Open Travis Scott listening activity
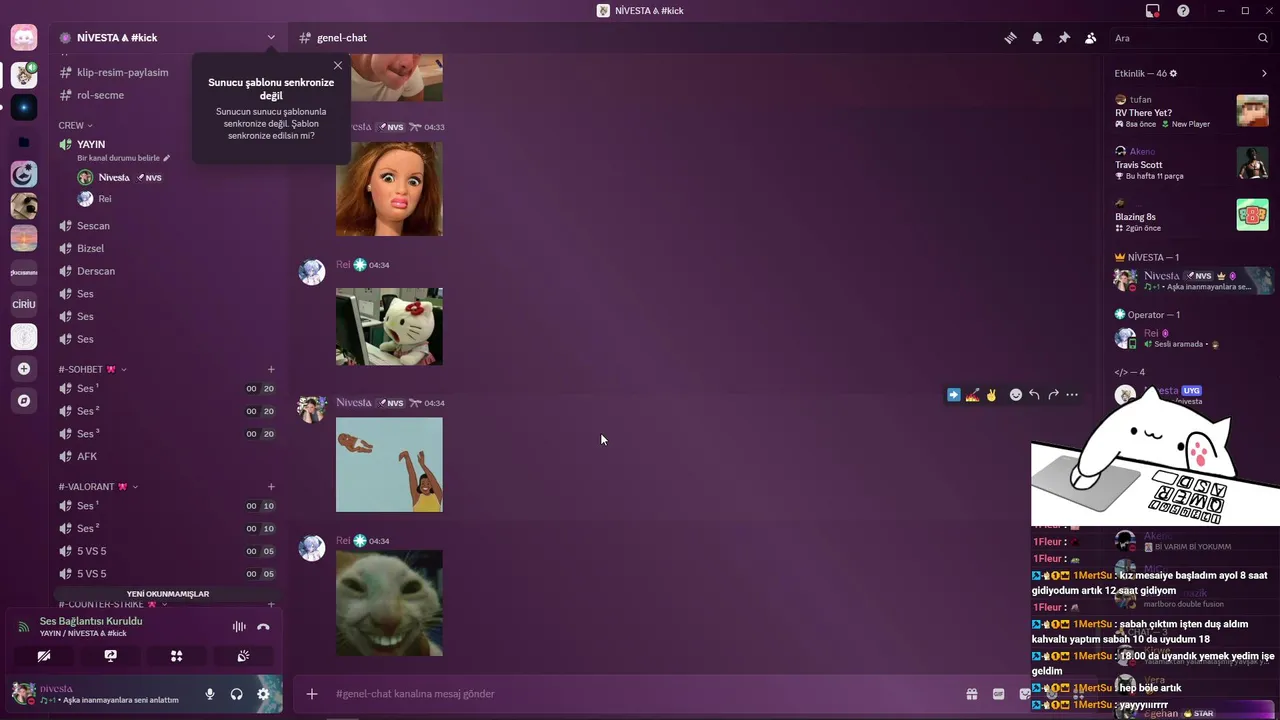The height and width of the screenshot is (720, 1280). pos(1191,164)
